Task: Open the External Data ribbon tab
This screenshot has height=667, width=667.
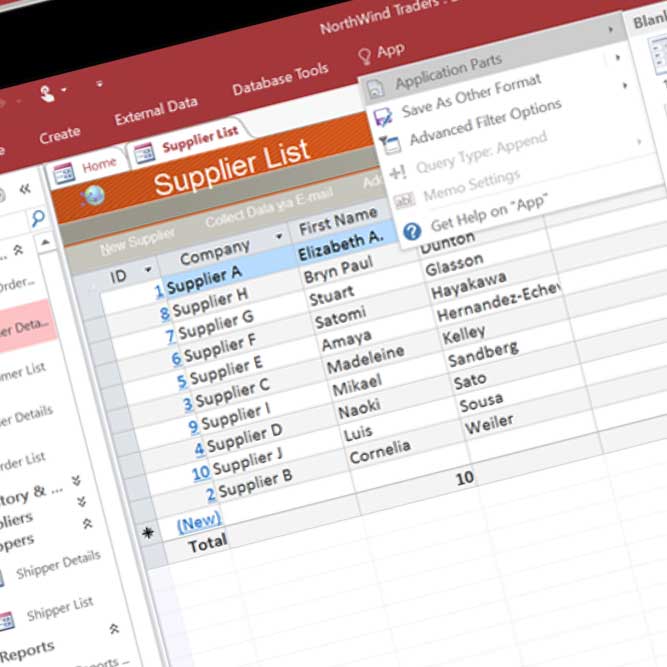Action: click(x=156, y=111)
